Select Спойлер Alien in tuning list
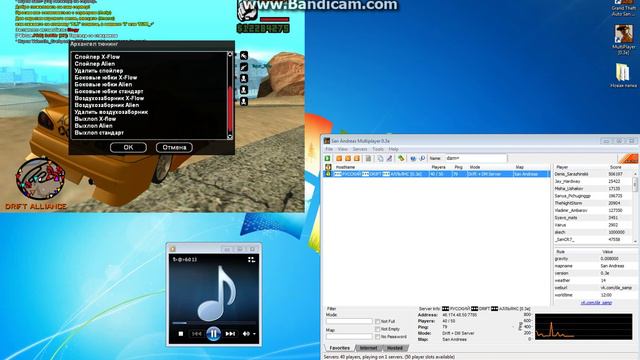640x360 pixels. 95,64
